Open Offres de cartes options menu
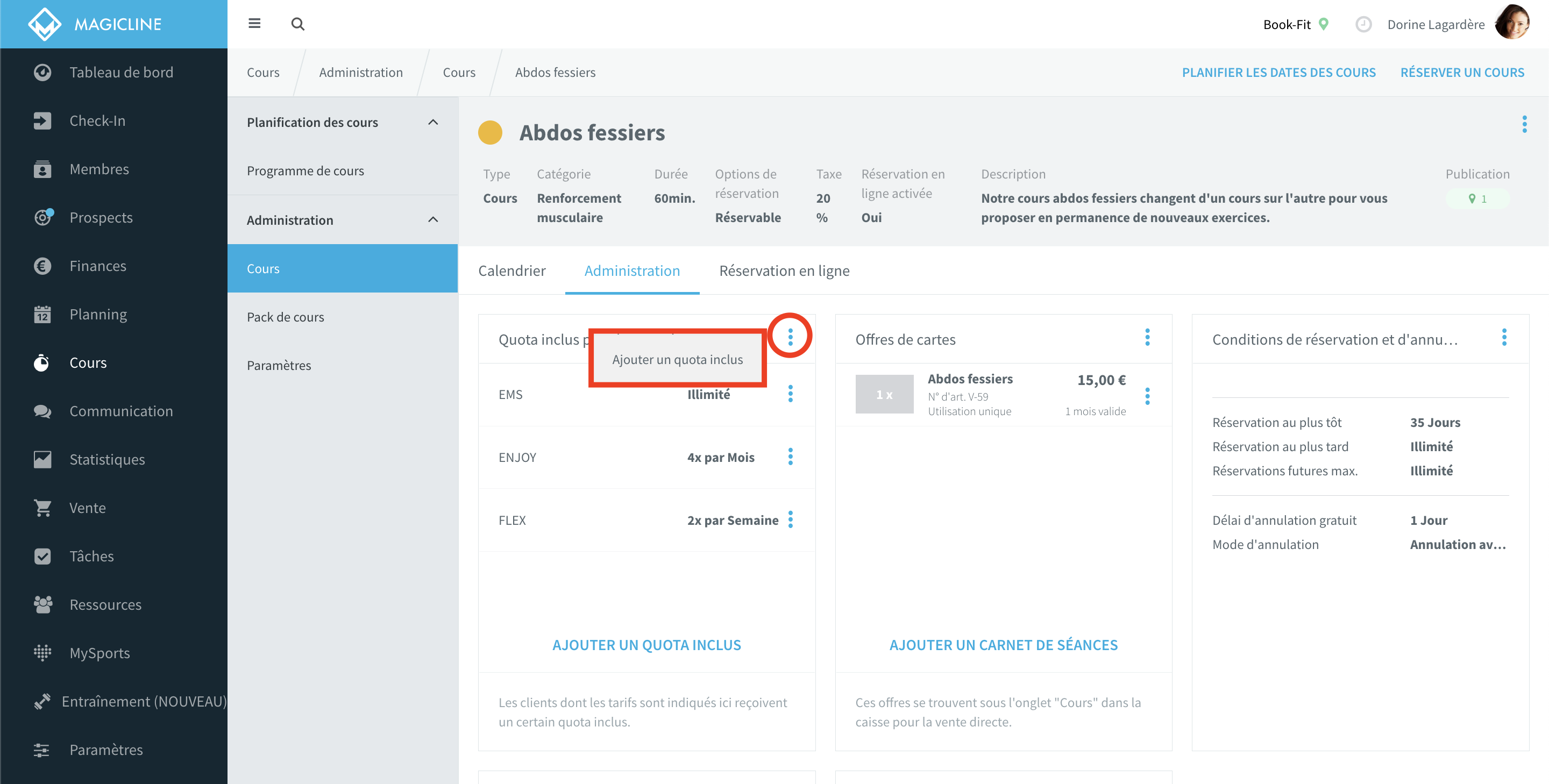The width and height of the screenshot is (1549, 784). tap(1147, 337)
